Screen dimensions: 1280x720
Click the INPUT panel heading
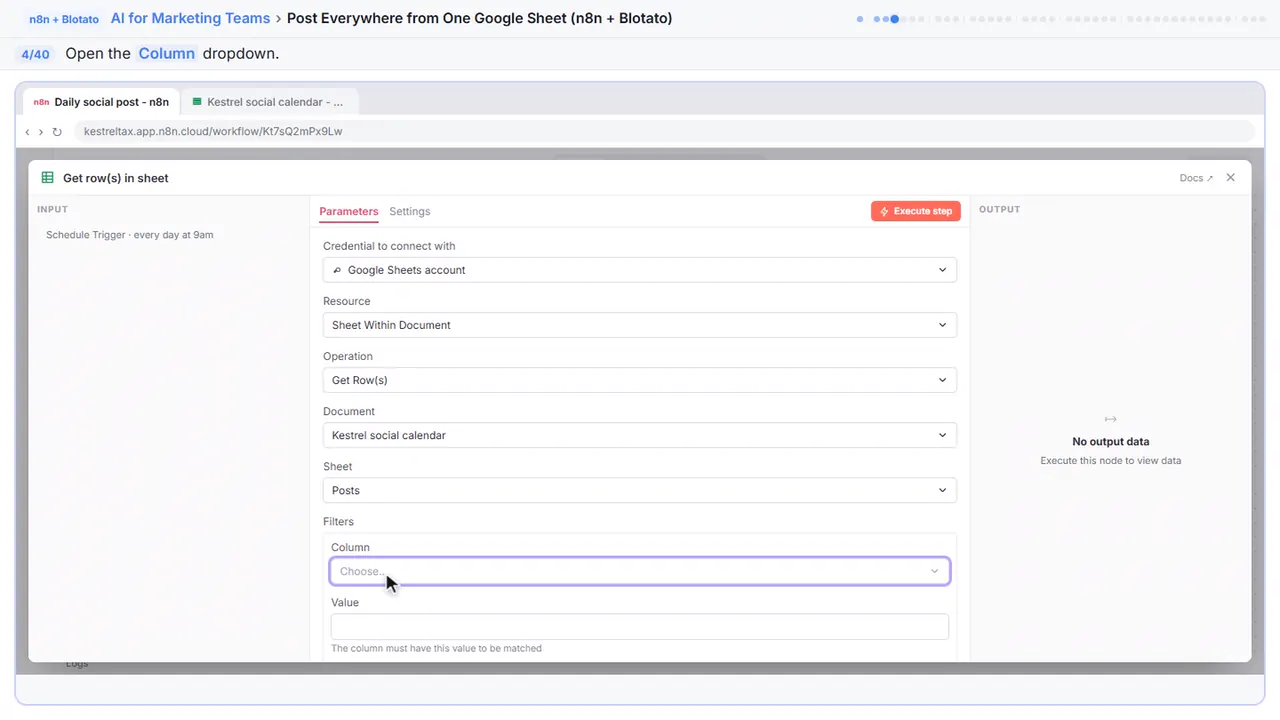(x=52, y=210)
